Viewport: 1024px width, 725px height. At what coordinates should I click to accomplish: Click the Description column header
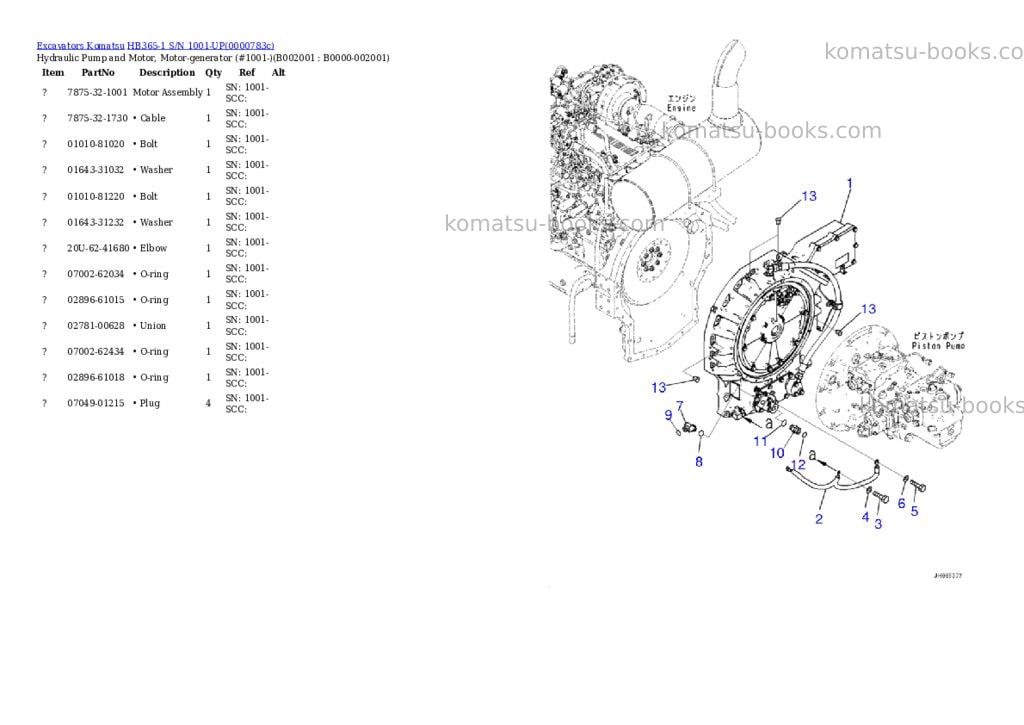pyautogui.click(x=167, y=72)
